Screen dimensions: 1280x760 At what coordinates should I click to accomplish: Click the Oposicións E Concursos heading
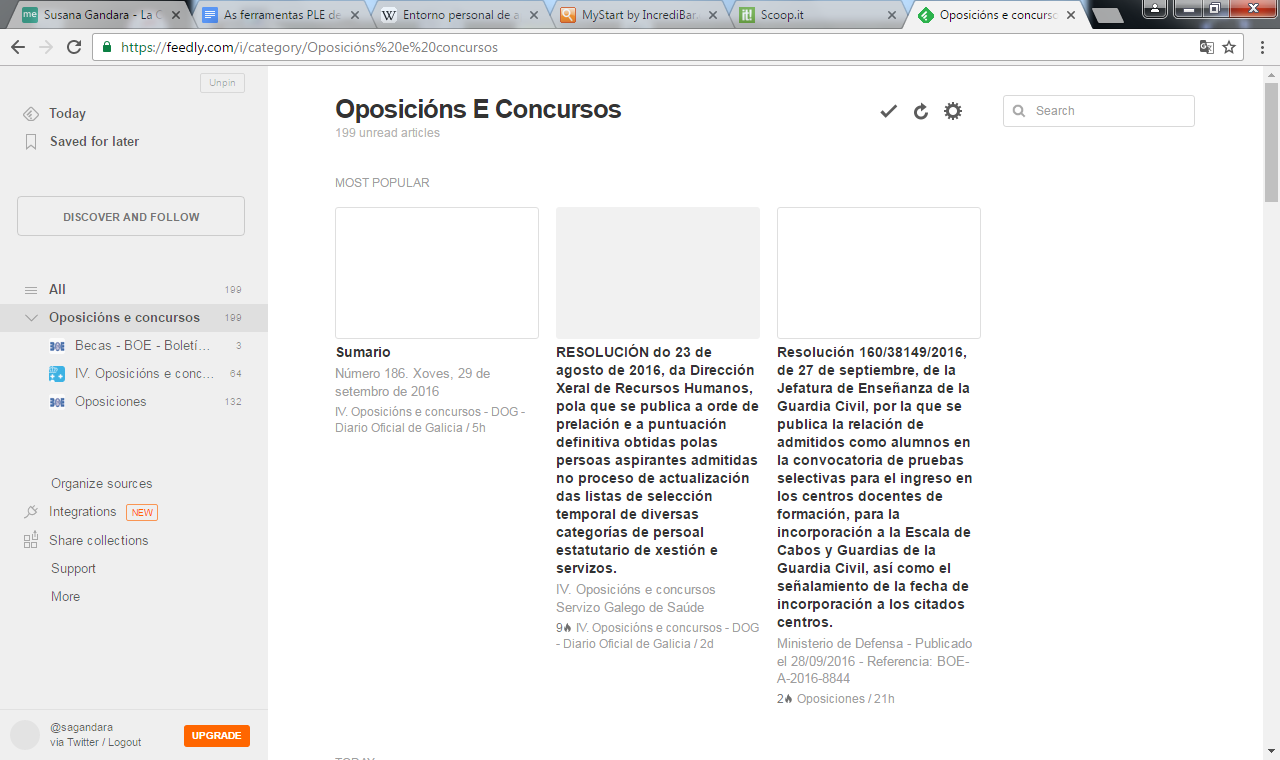[478, 110]
